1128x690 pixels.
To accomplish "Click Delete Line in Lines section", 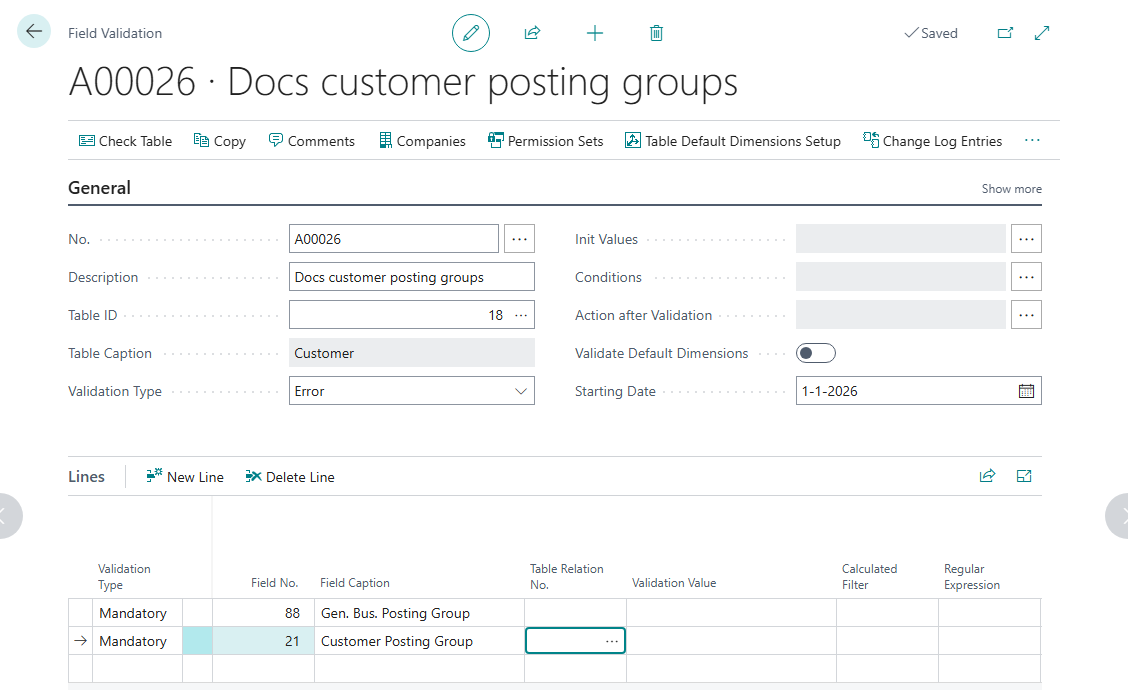I will 290,476.
